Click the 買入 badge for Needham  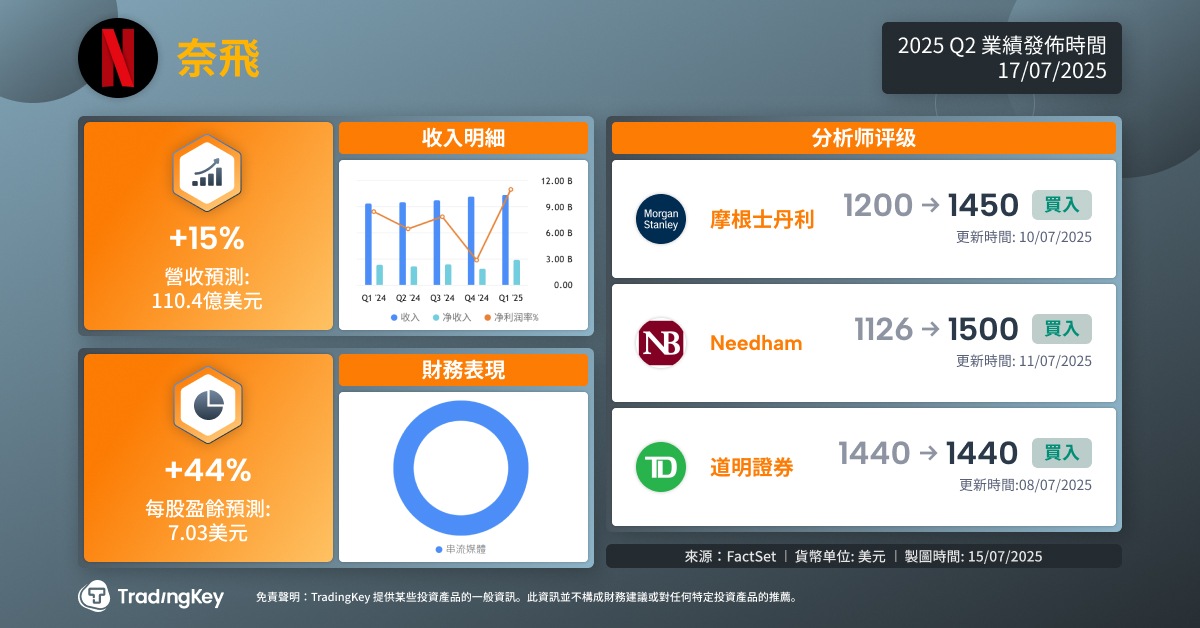[x=1061, y=329]
